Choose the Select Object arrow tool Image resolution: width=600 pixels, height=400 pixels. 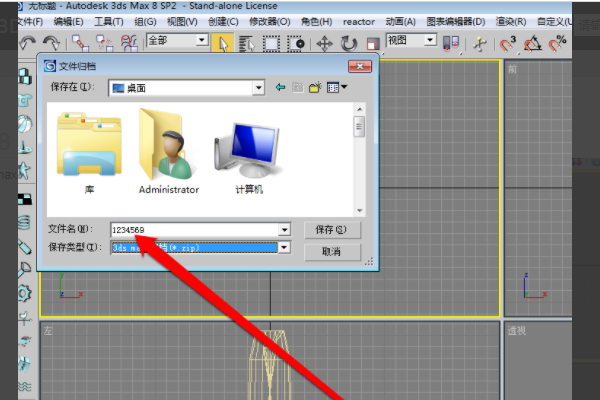tap(222, 43)
